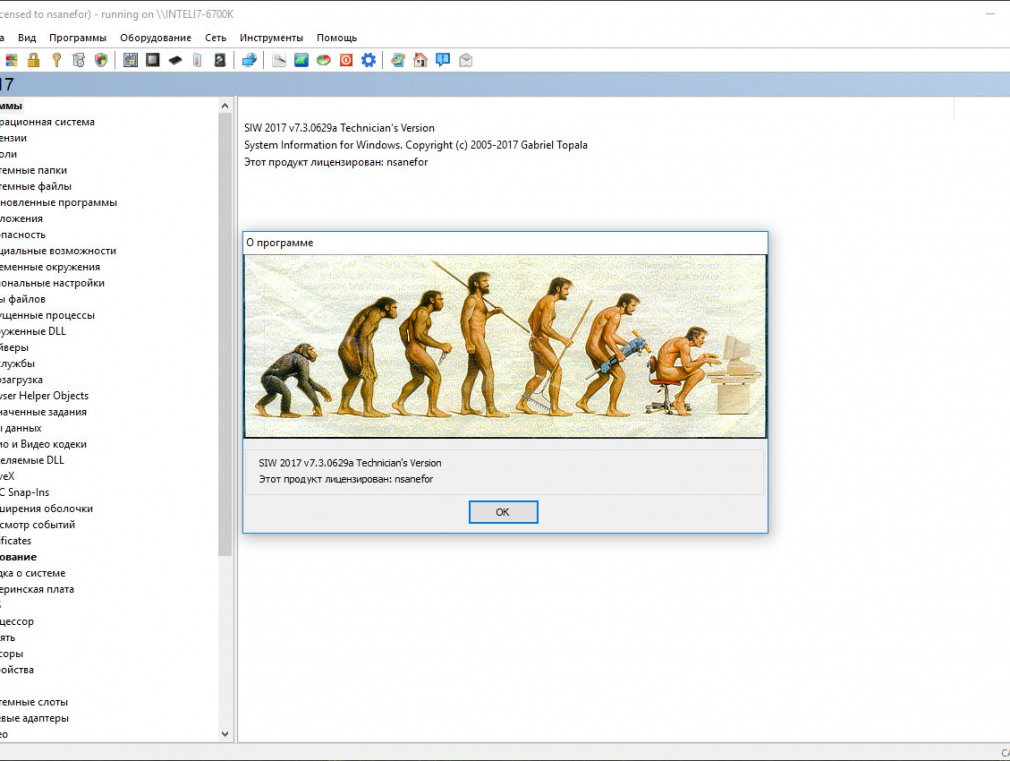The height and width of the screenshot is (761, 1010).
Task: Open the Сеть menu
Action: pos(216,37)
